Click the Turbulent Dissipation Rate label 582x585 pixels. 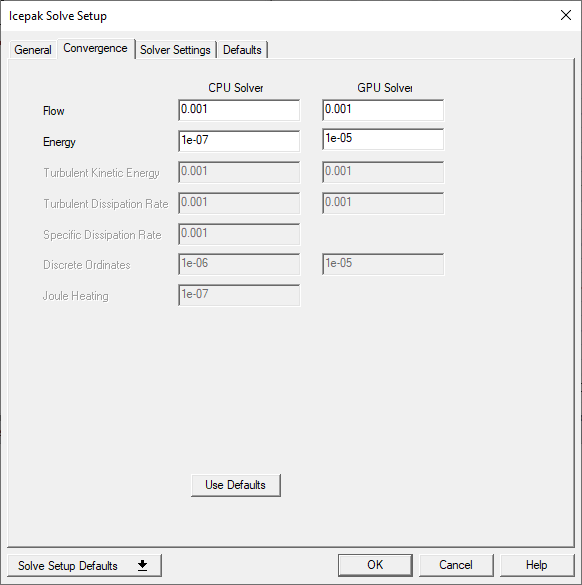click(x=106, y=204)
